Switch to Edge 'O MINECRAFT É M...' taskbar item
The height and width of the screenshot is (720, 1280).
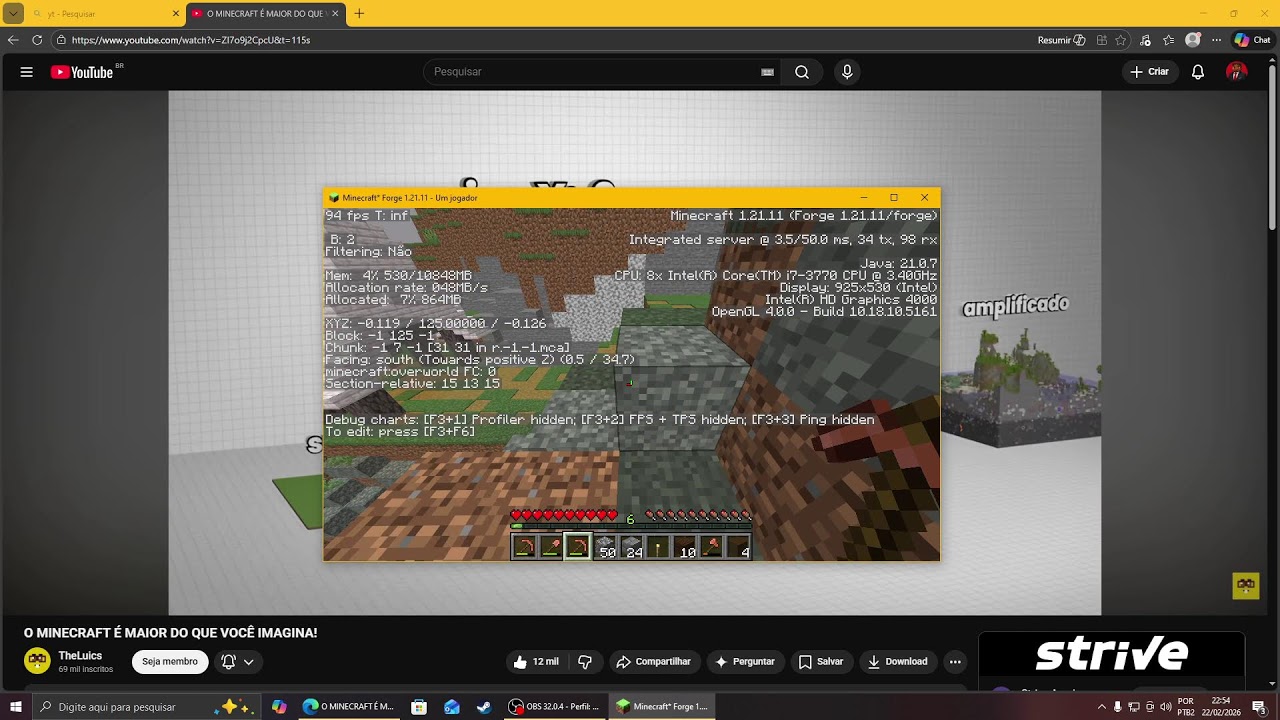coord(349,707)
